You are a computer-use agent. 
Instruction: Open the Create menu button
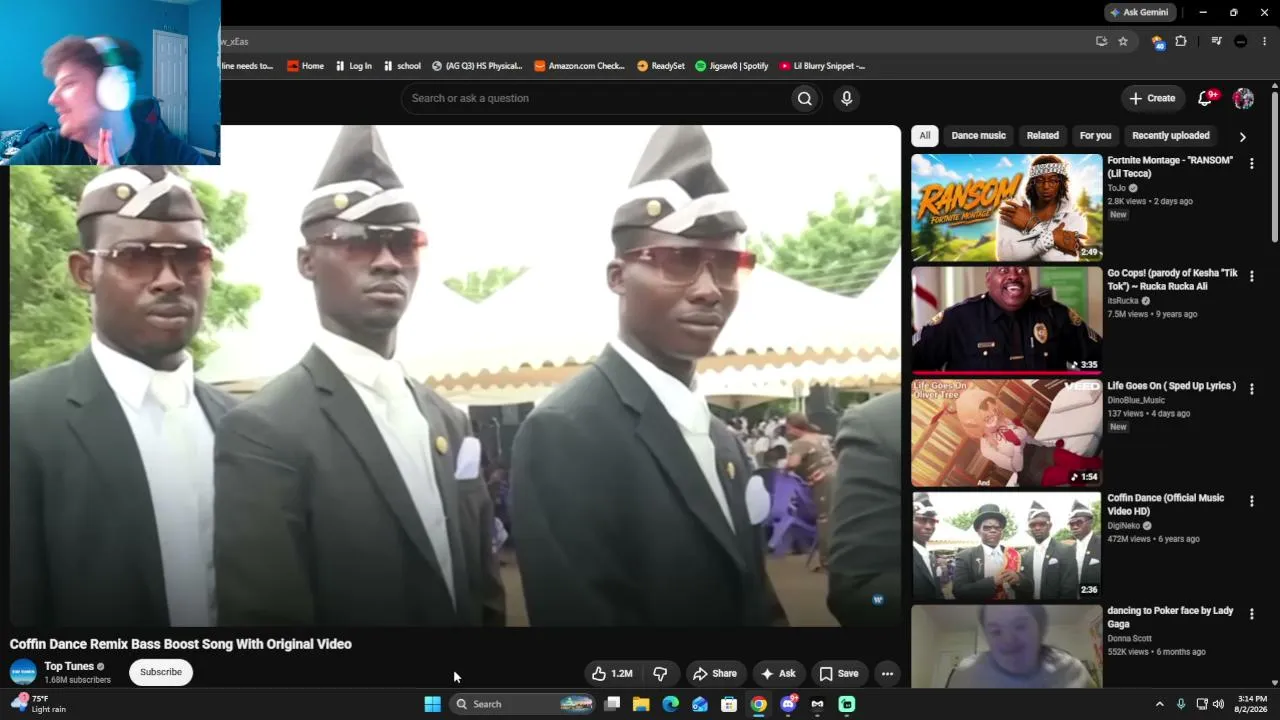pyautogui.click(x=1152, y=98)
